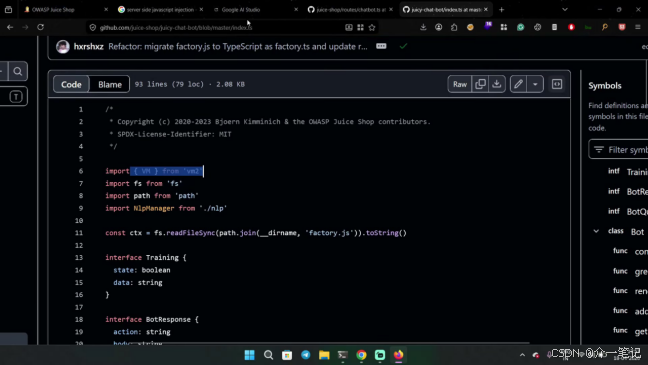Jump to the Training interface symbol
Image resolution: width=648 pixels, height=365 pixels.
(628, 172)
